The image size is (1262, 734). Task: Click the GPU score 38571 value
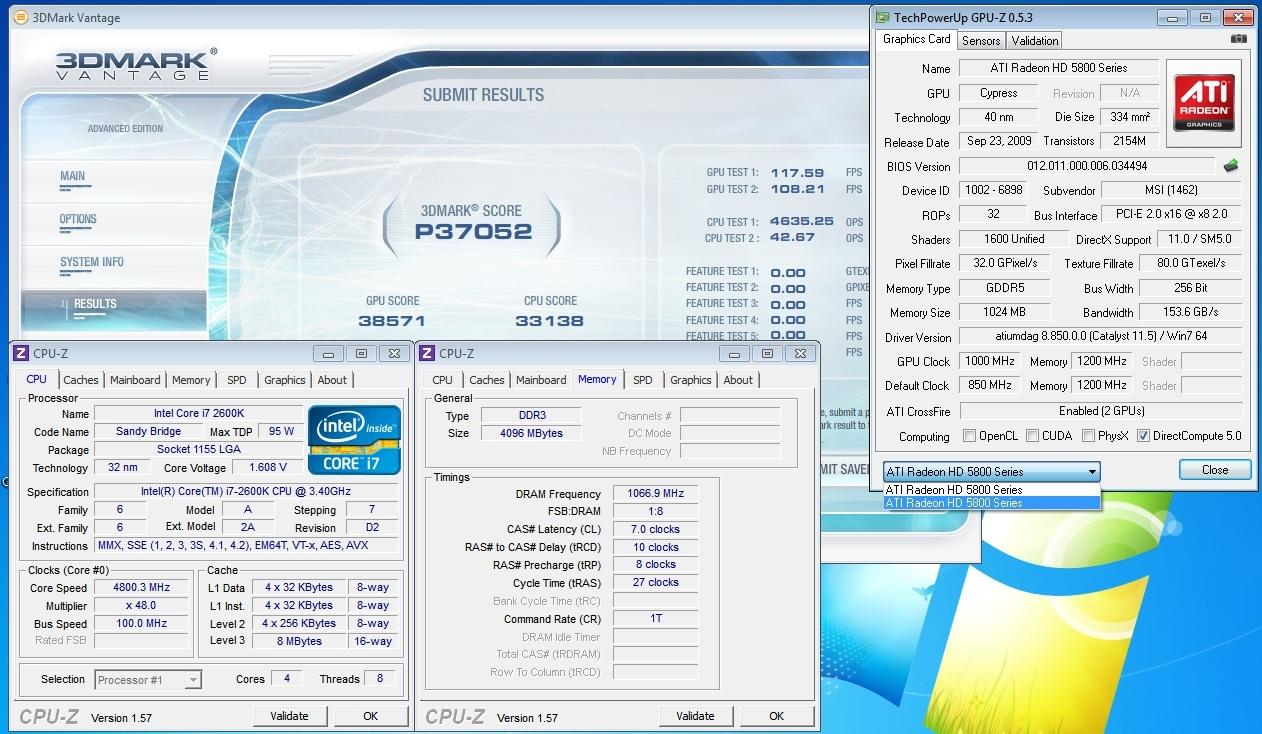392,321
